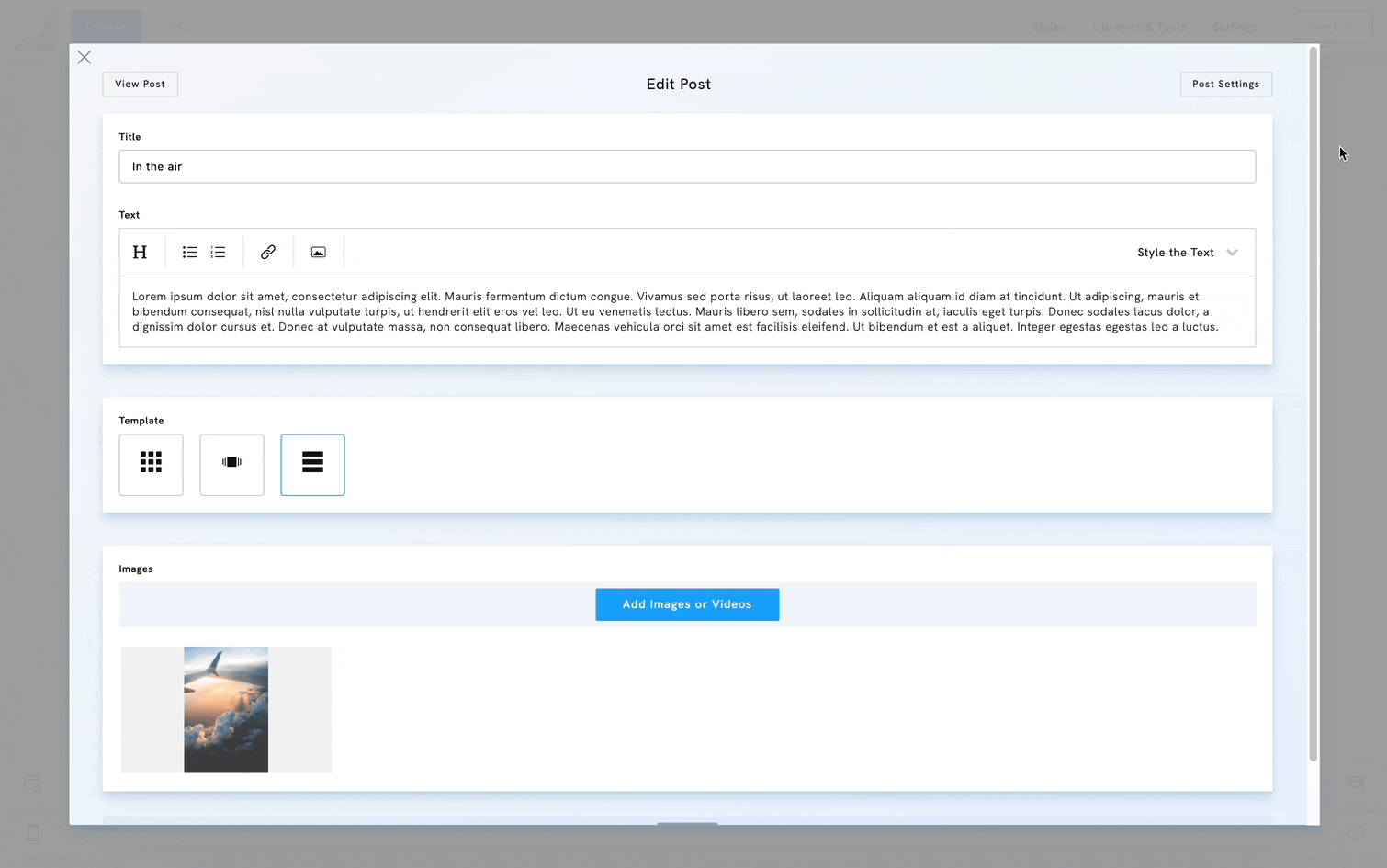Select the stacked rows template option

[312, 465]
